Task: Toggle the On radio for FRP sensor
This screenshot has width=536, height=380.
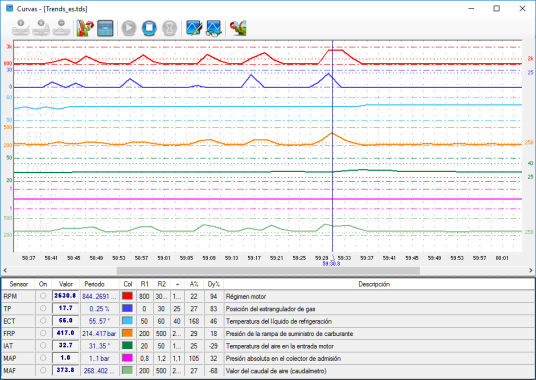Action: [43, 333]
